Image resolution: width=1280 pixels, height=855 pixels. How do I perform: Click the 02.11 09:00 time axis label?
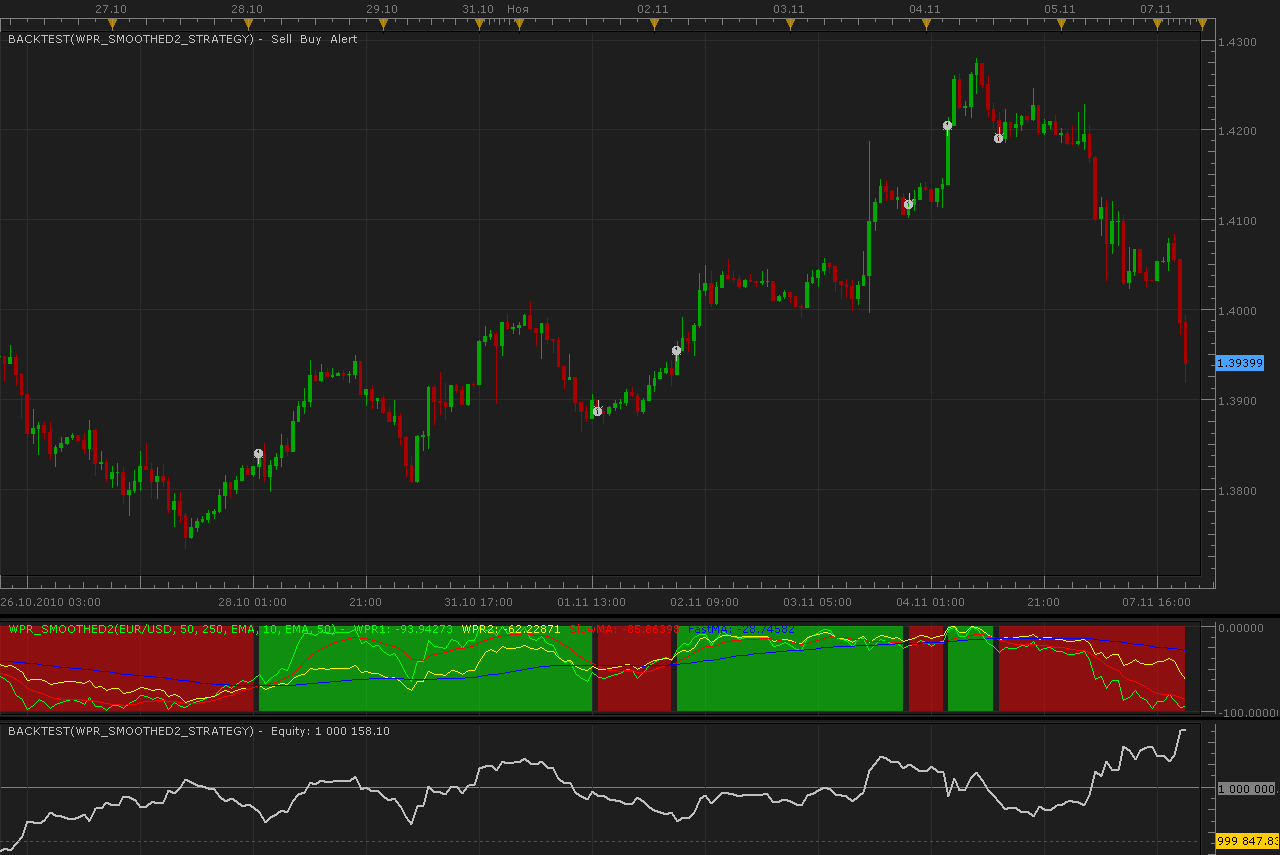click(705, 602)
